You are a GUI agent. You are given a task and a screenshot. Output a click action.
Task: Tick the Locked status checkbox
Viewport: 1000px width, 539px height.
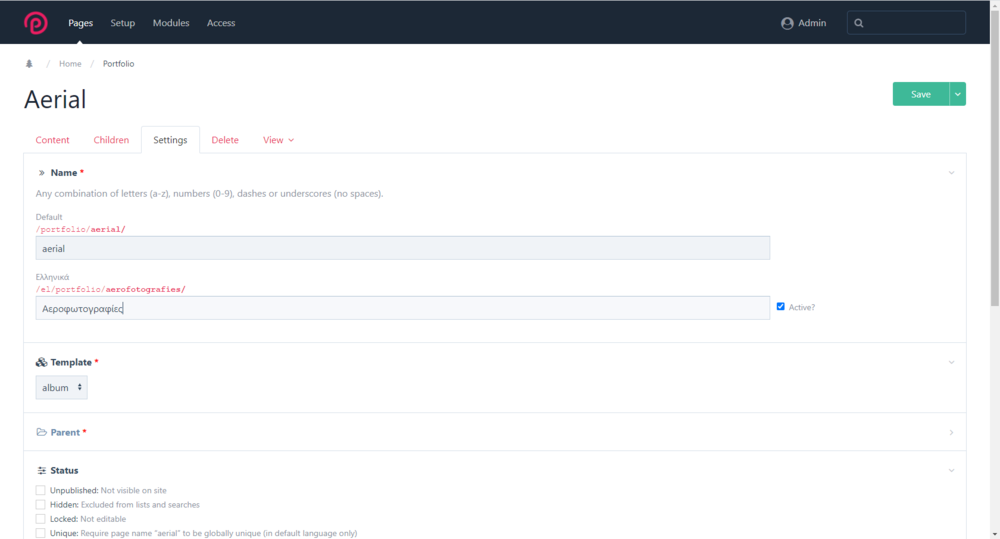pos(41,519)
